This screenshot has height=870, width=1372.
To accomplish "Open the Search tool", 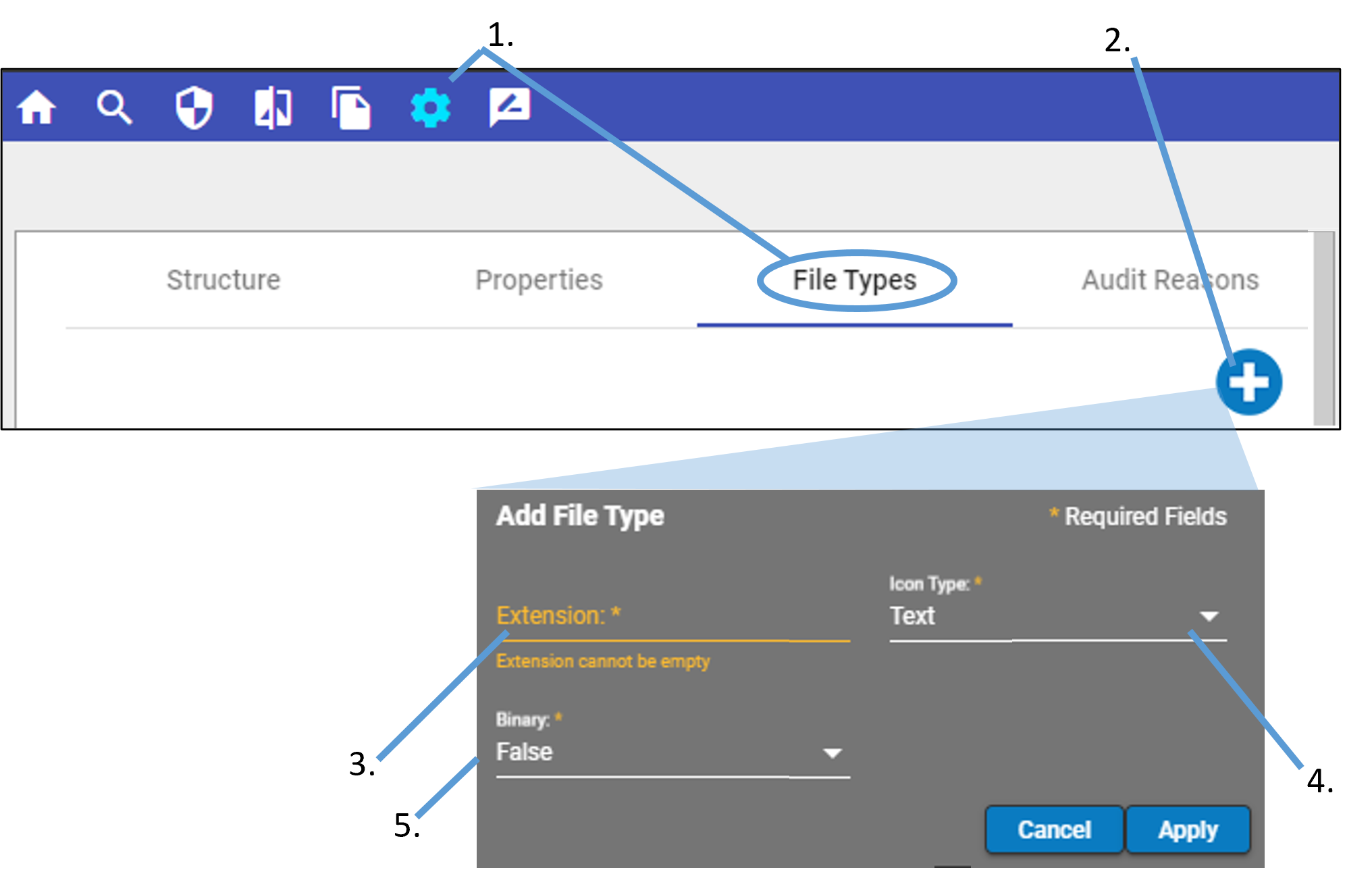I will pyautogui.click(x=115, y=108).
